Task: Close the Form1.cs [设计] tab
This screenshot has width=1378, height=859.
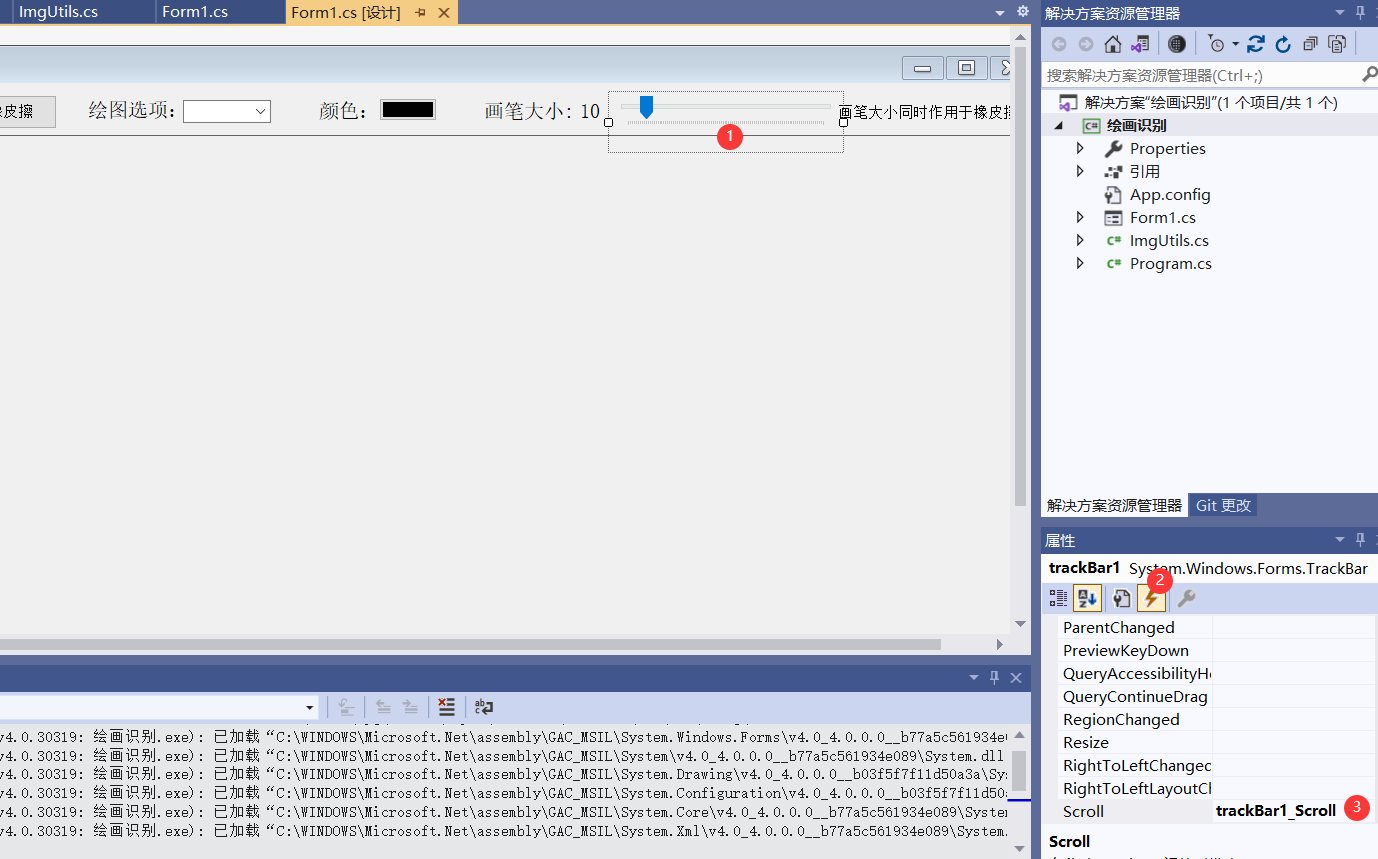Action: tap(443, 13)
